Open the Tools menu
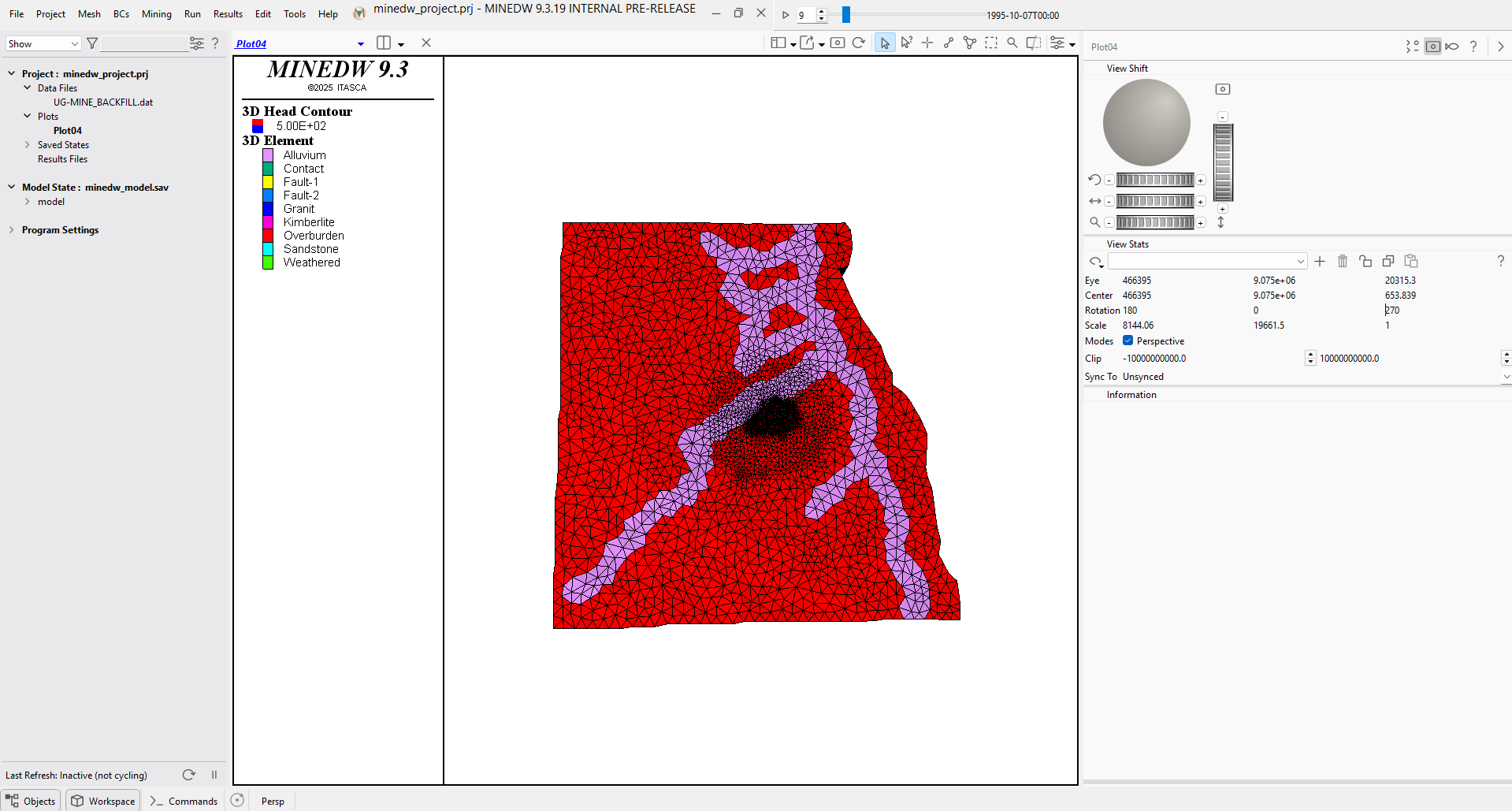The width and height of the screenshot is (1512, 811). (295, 14)
